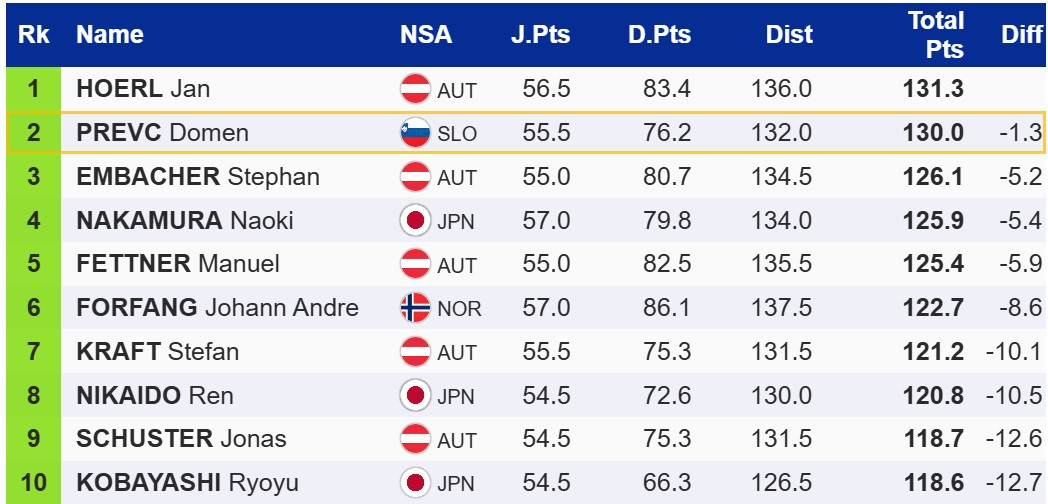Click the J.Pts column header
Image resolution: width=1048 pixels, height=504 pixels.
pyautogui.click(x=540, y=35)
